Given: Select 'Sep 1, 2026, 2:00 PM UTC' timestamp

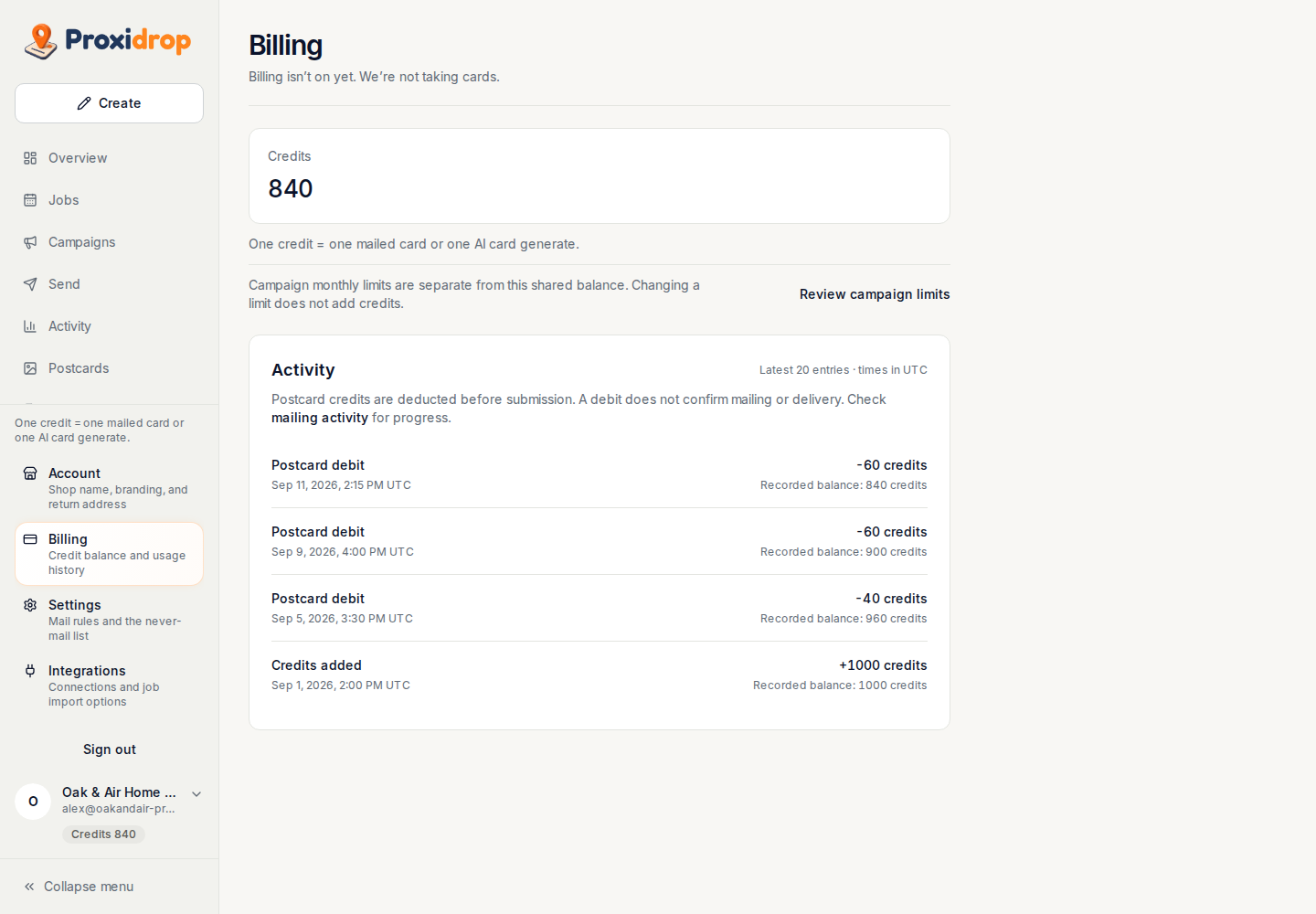Looking at the screenshot, I should click(341, 685).
